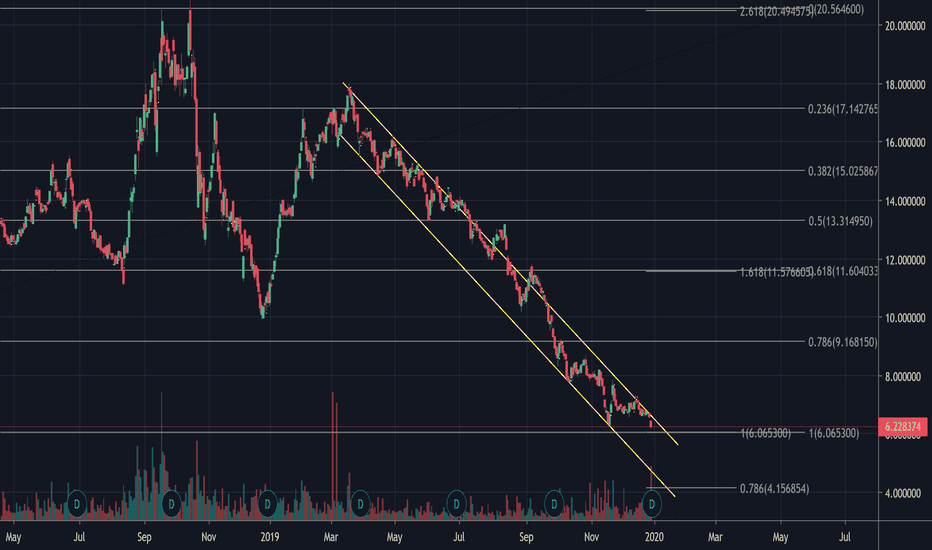Click the Nov label left of 2019
The height and width of the screenshot is (550, 932).
pyautogui.click(x=209, y=537)
